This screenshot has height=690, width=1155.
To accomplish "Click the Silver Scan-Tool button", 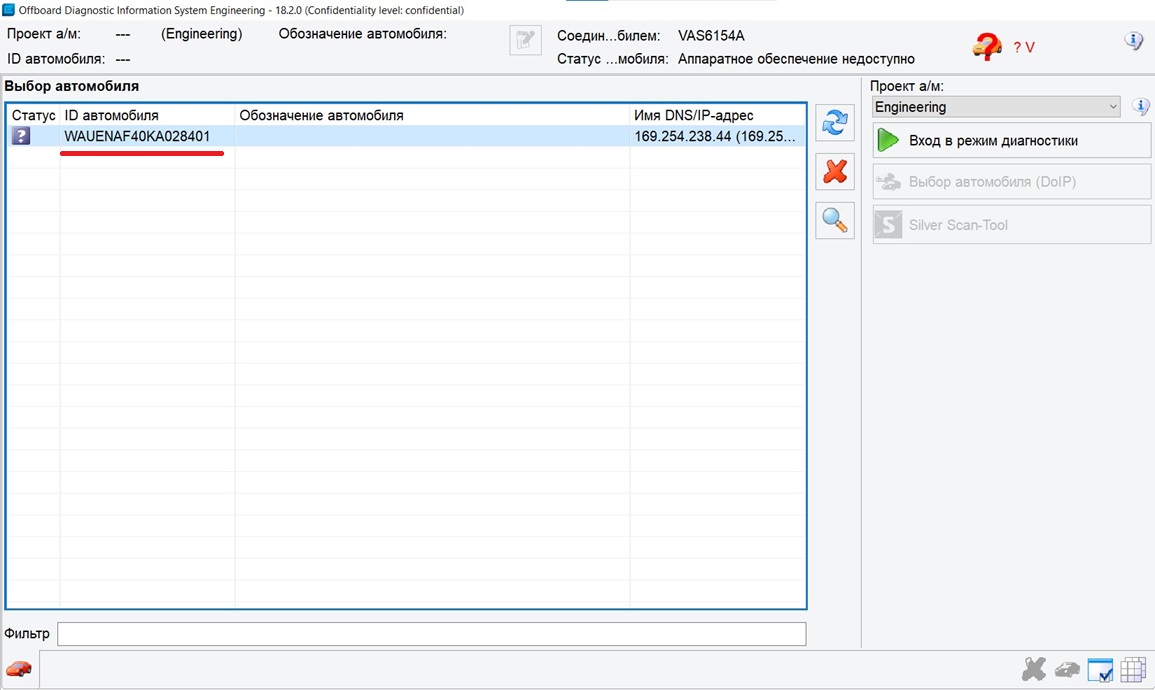I will point(1011,225).
